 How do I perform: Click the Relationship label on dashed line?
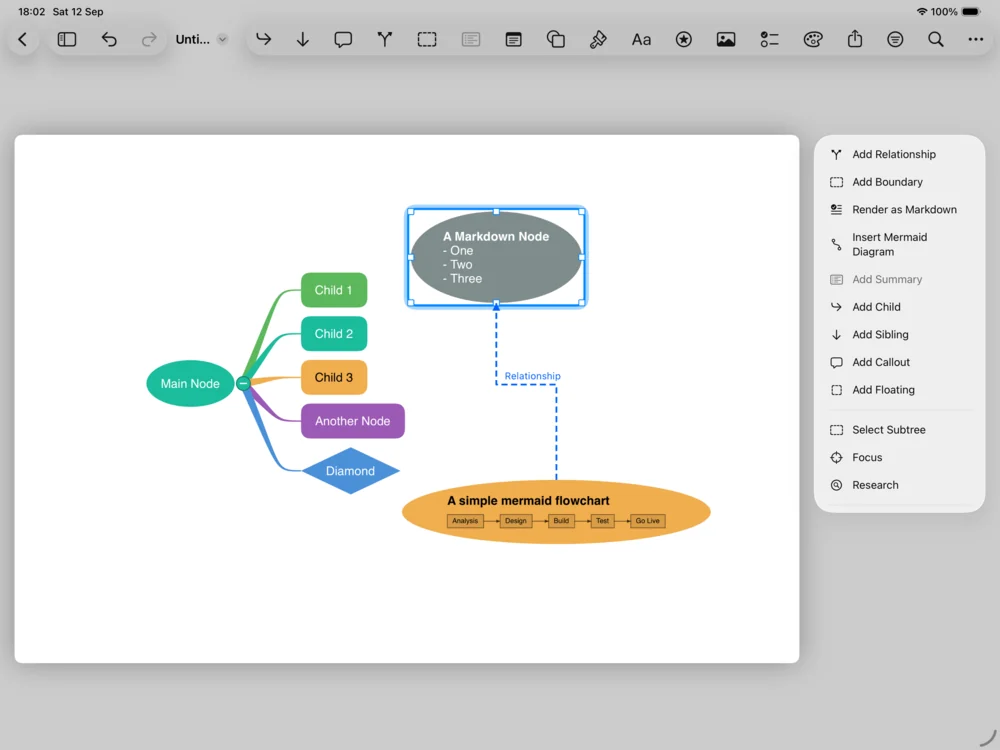(533, 376)
